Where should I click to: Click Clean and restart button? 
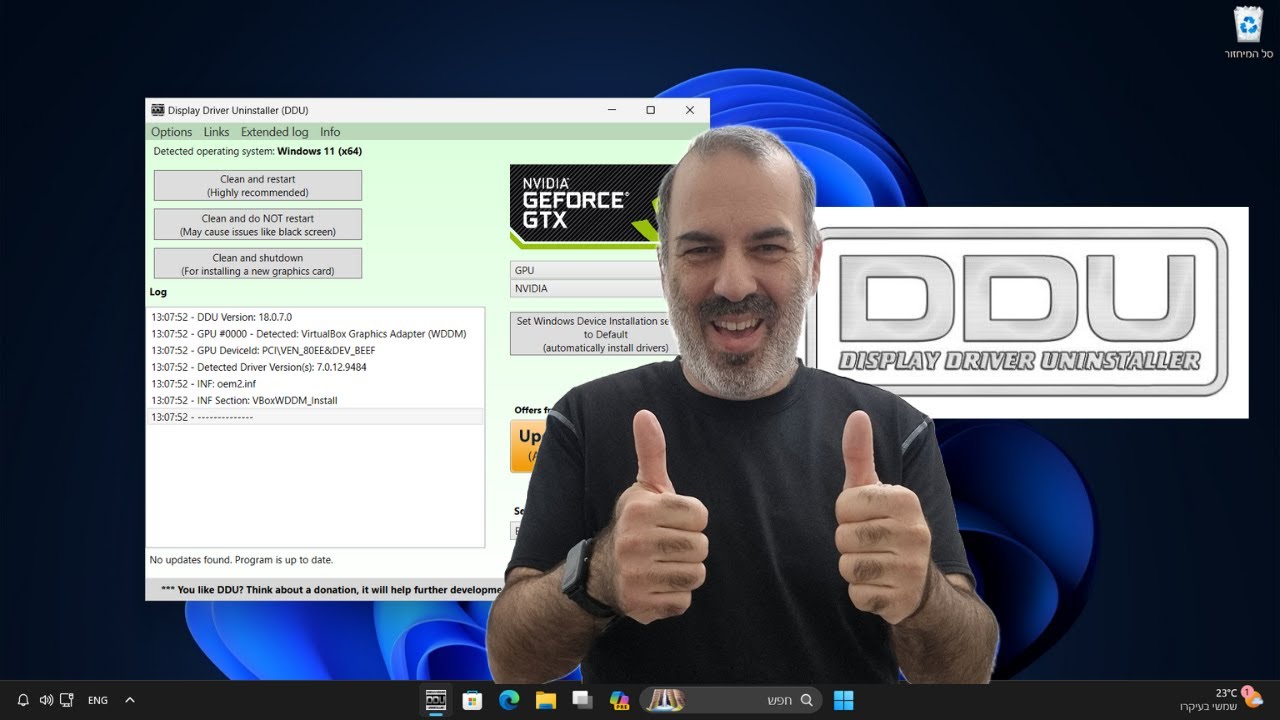(x=258, y=186)
